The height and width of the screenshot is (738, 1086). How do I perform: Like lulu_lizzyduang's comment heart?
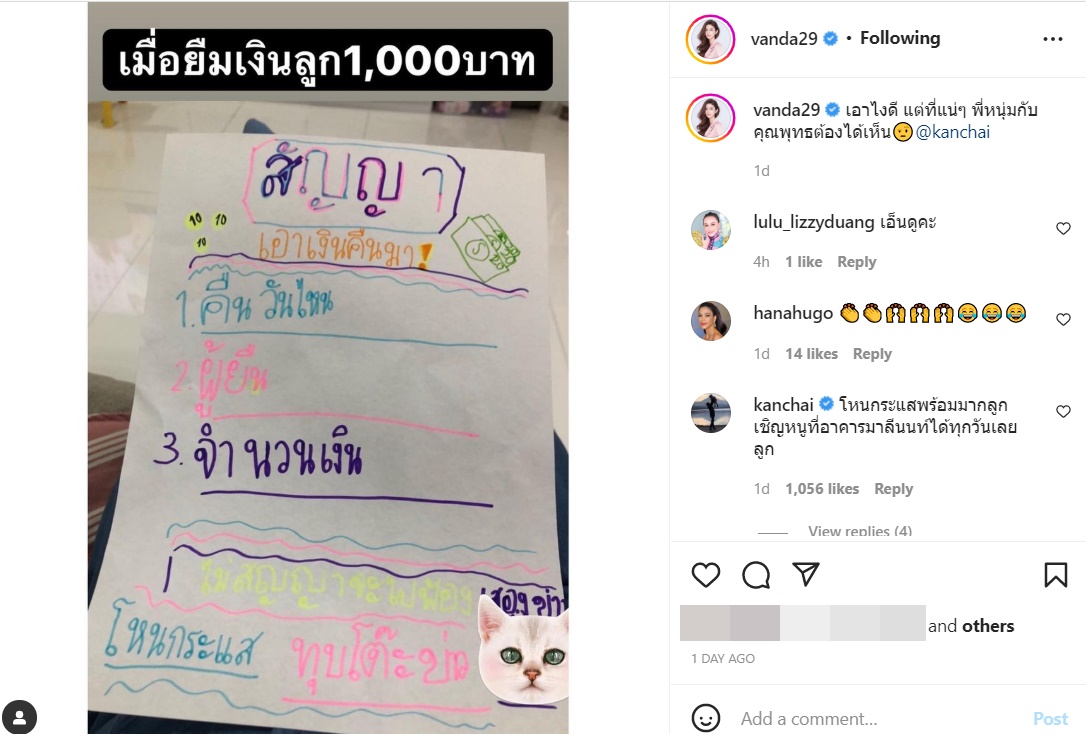pos(1063,228)
